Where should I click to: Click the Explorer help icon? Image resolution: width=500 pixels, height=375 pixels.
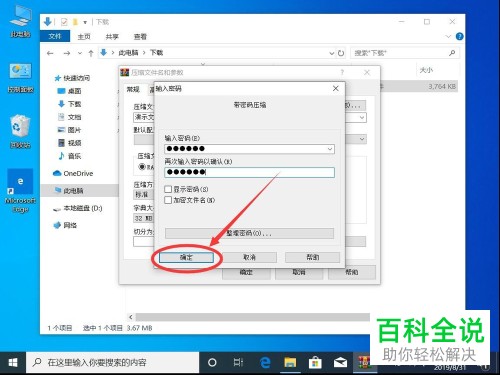[x=460, y=36]
